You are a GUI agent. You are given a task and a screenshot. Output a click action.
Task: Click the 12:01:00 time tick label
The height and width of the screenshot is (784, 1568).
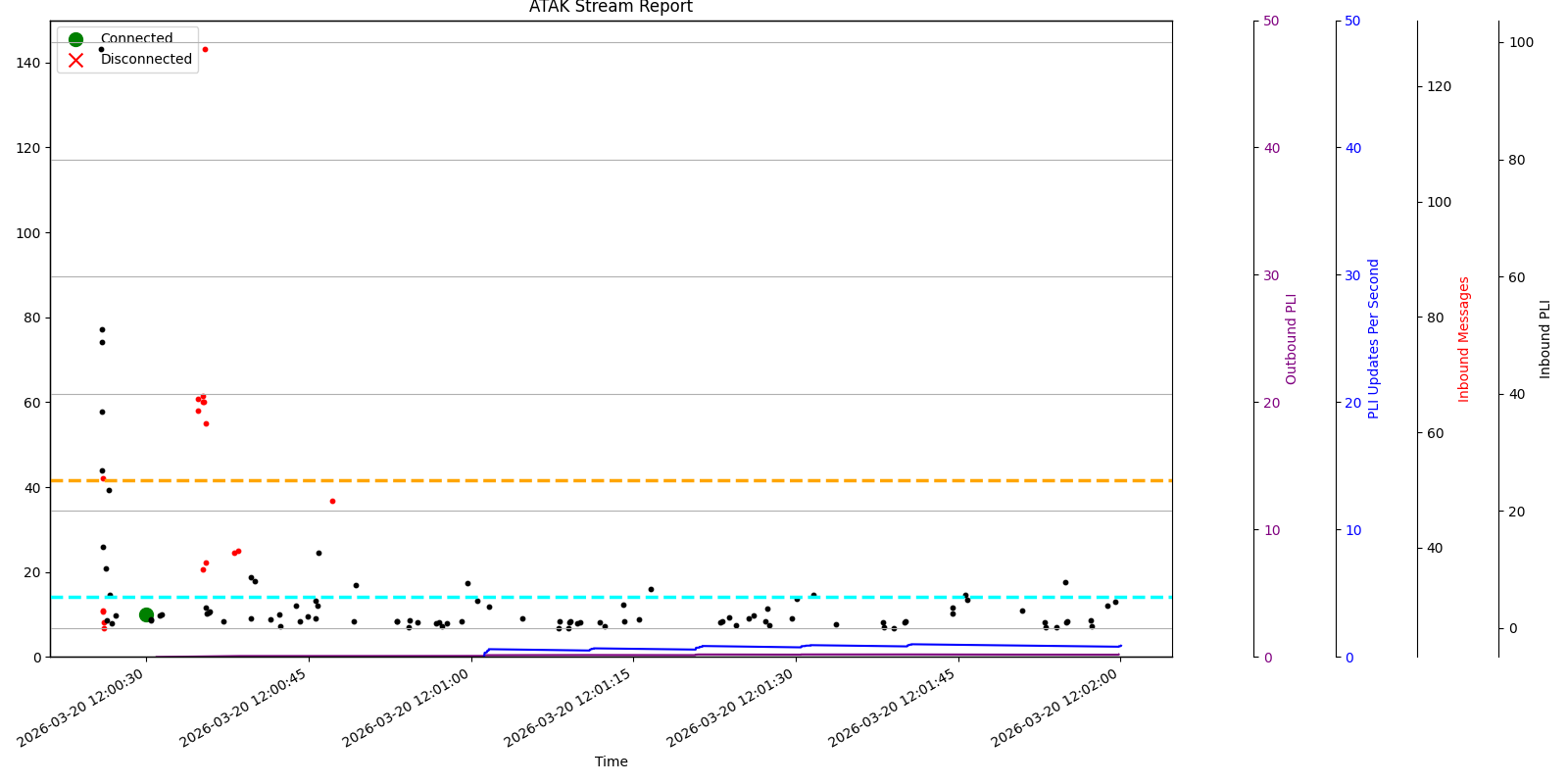(x=407, y=710)
